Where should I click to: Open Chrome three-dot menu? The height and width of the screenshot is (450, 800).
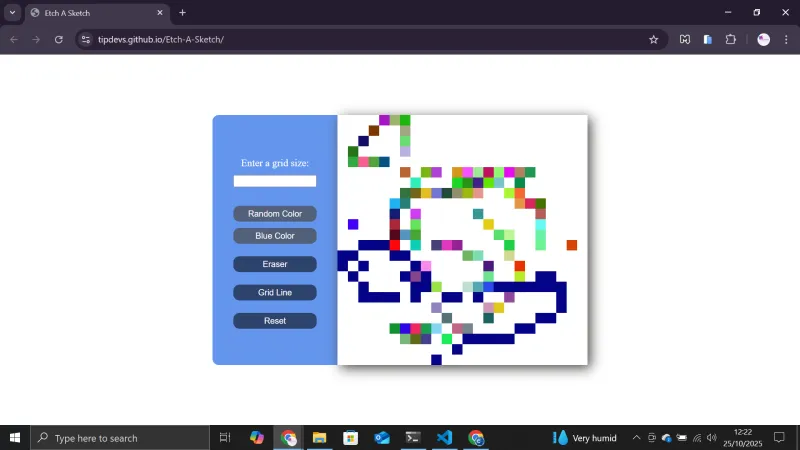tap(786, 39)
